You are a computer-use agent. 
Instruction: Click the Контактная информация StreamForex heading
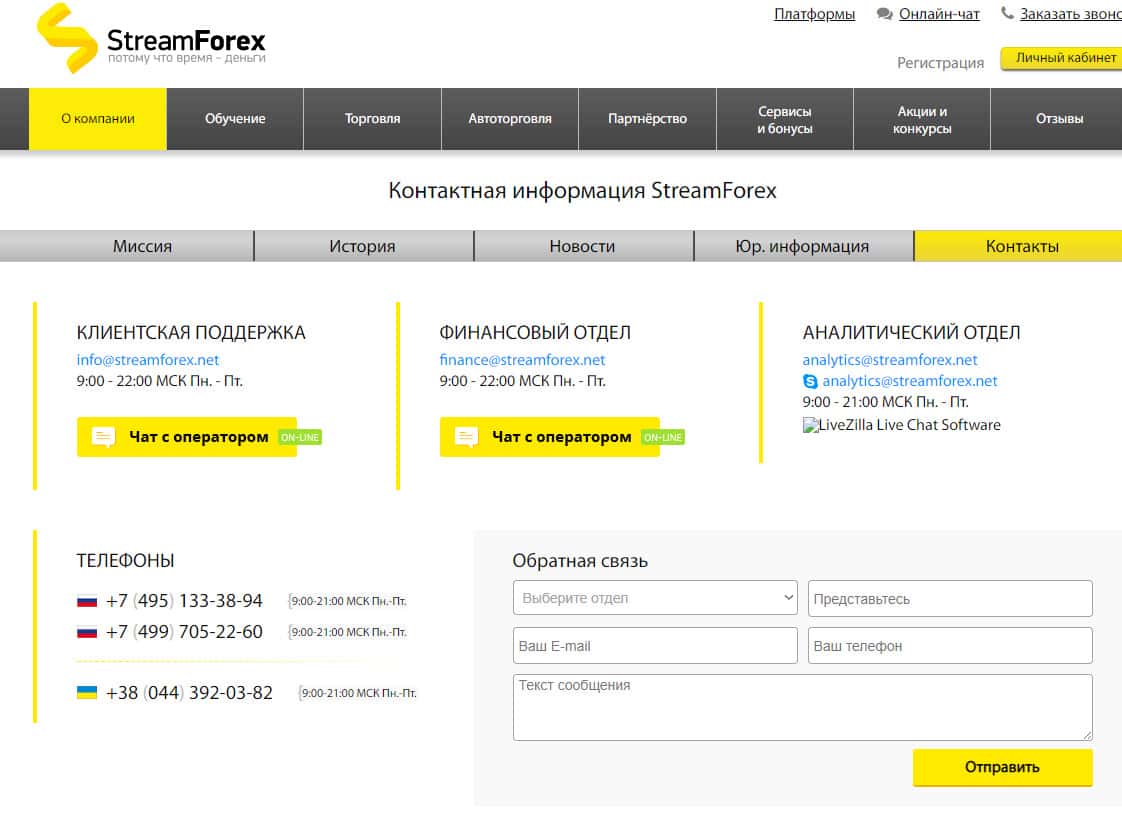click(582, 190)
